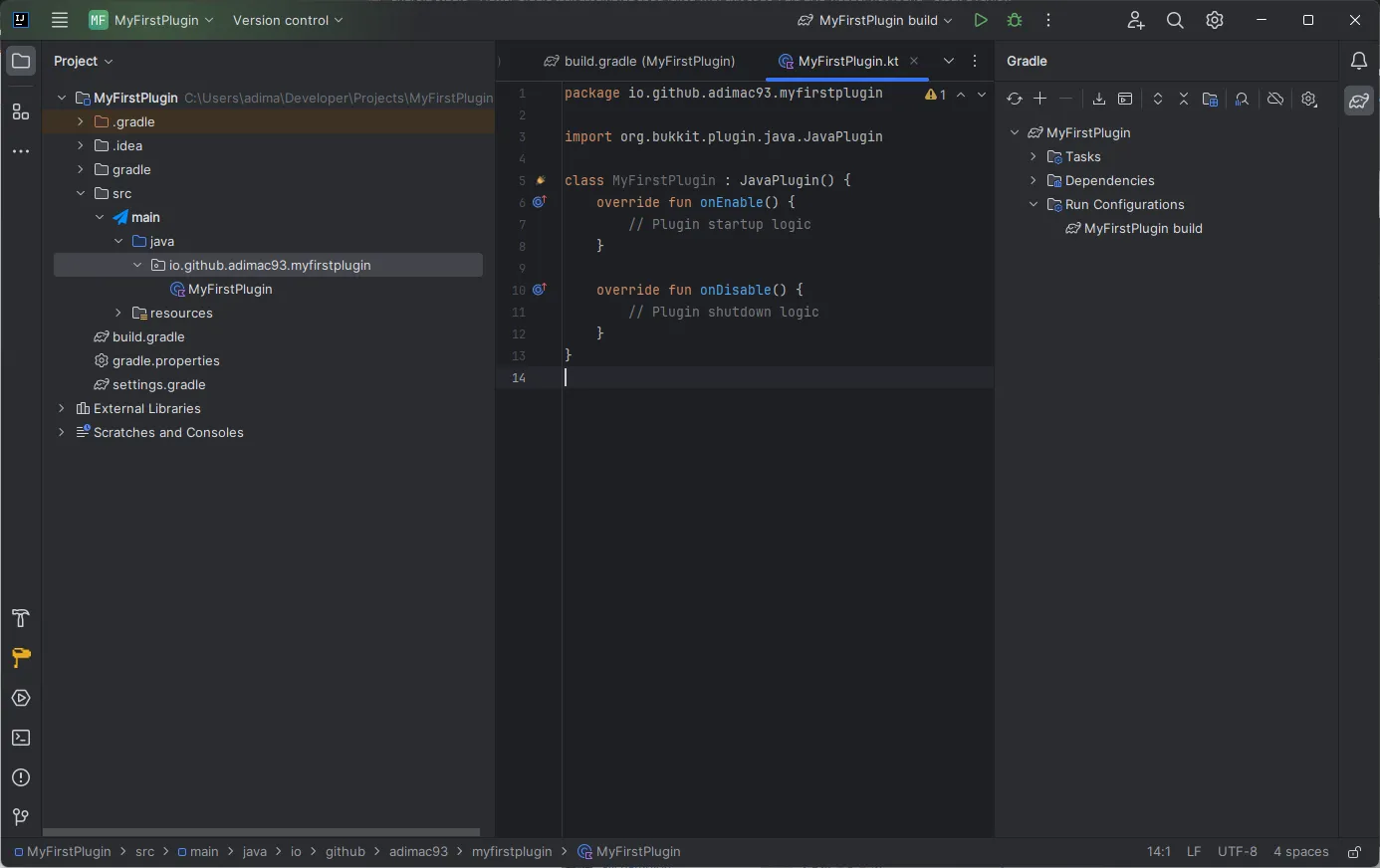
Task: Click 4 spaces indent setting
Action: 1301,852
